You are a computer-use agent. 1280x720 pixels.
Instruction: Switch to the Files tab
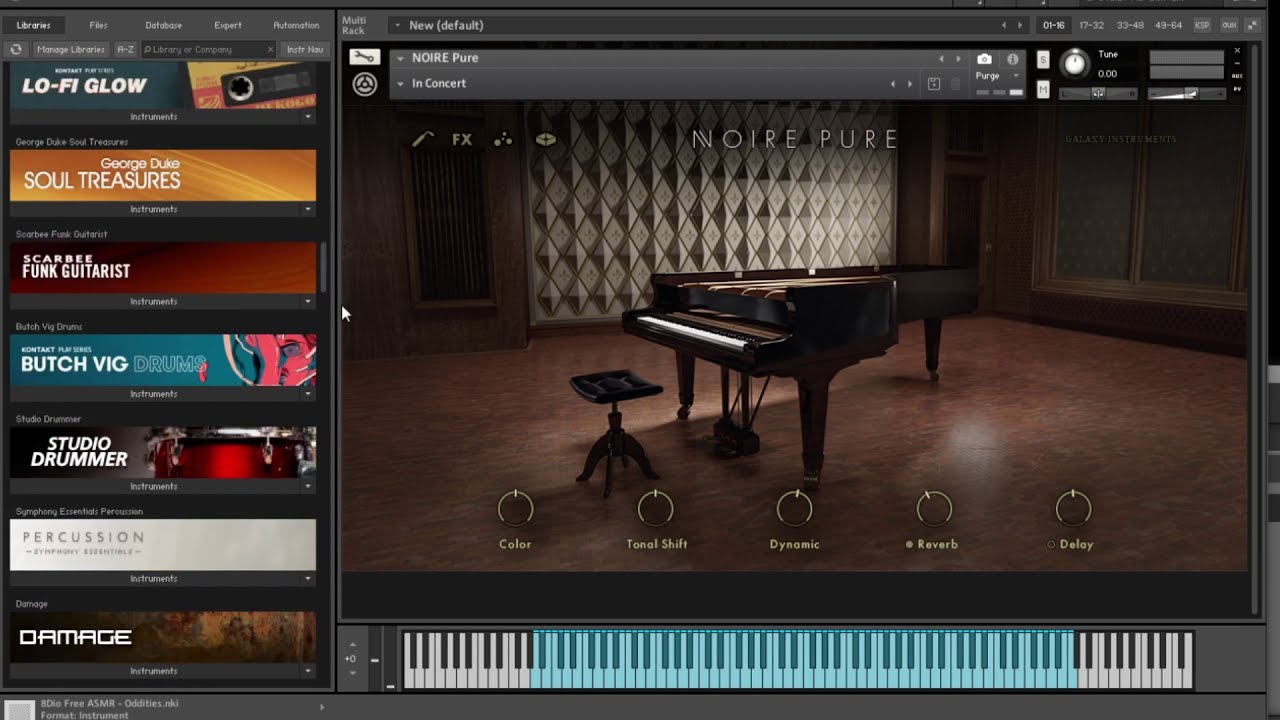pos(98,25)
